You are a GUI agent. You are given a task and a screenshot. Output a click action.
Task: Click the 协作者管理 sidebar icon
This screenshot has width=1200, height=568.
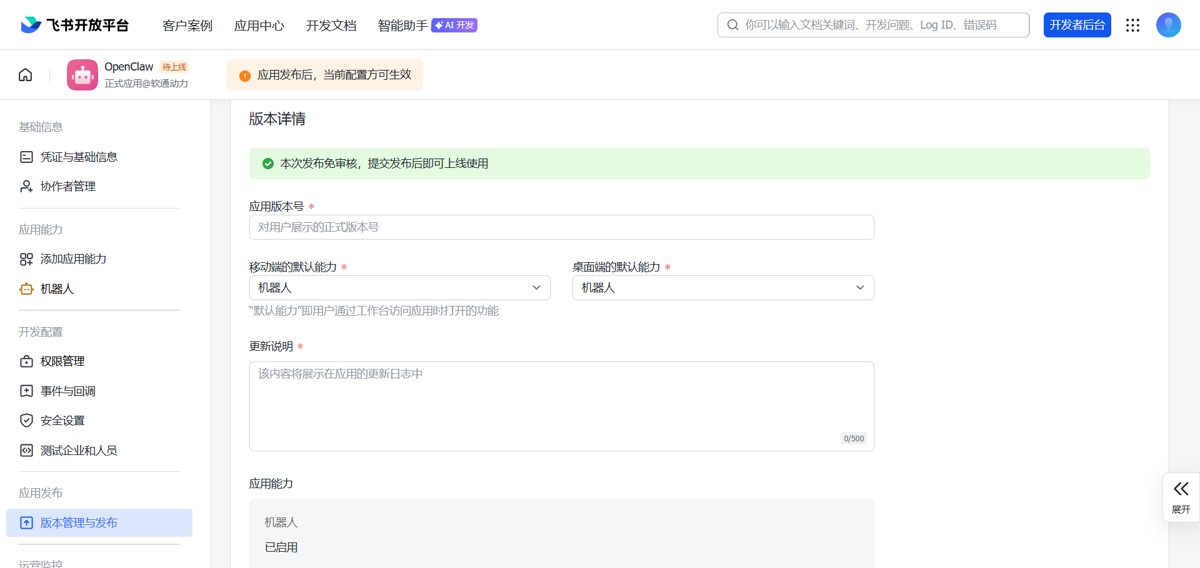[x=27, y=186]
